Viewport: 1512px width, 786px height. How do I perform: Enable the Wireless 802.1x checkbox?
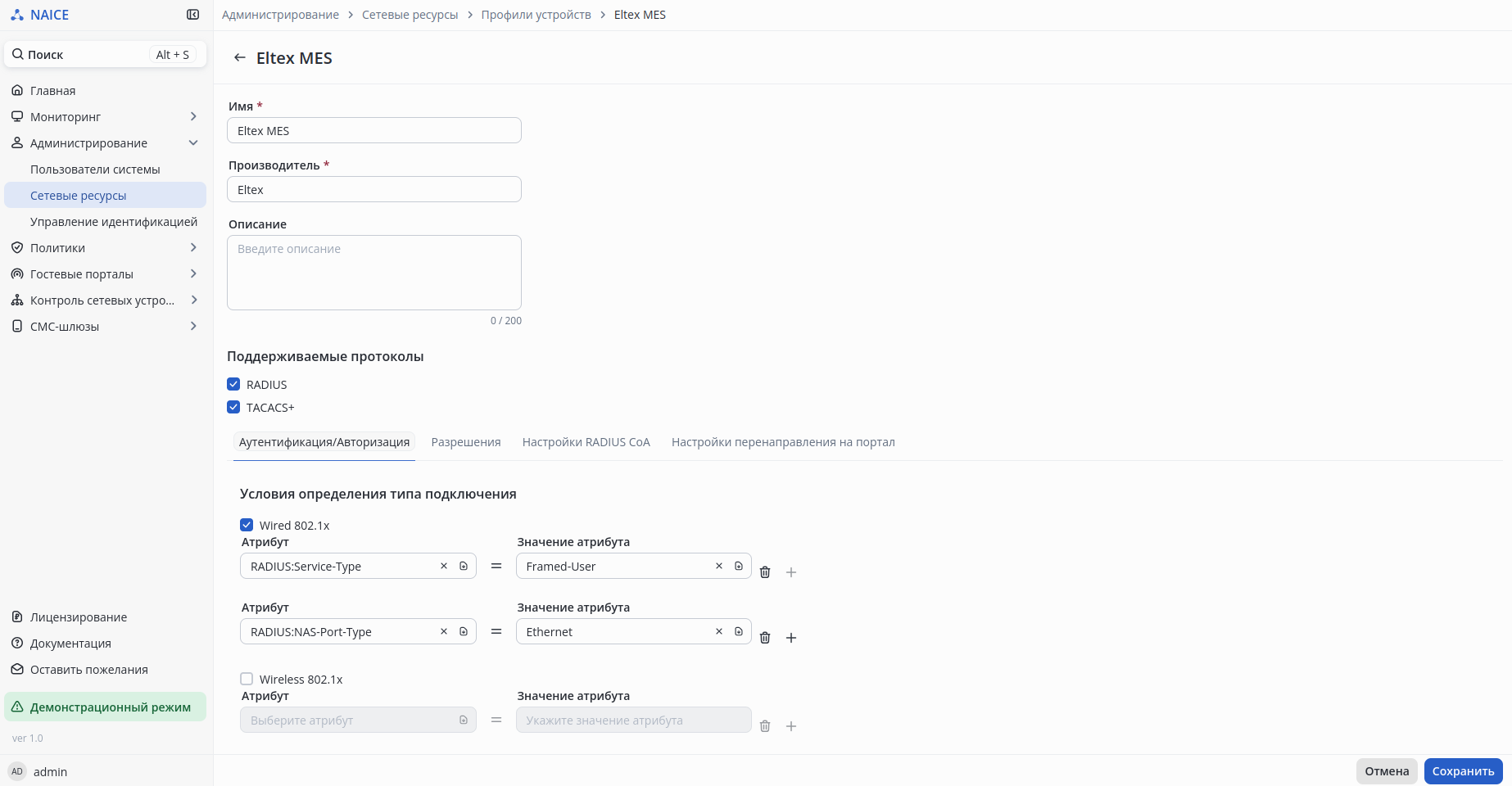tap(247, 679)
